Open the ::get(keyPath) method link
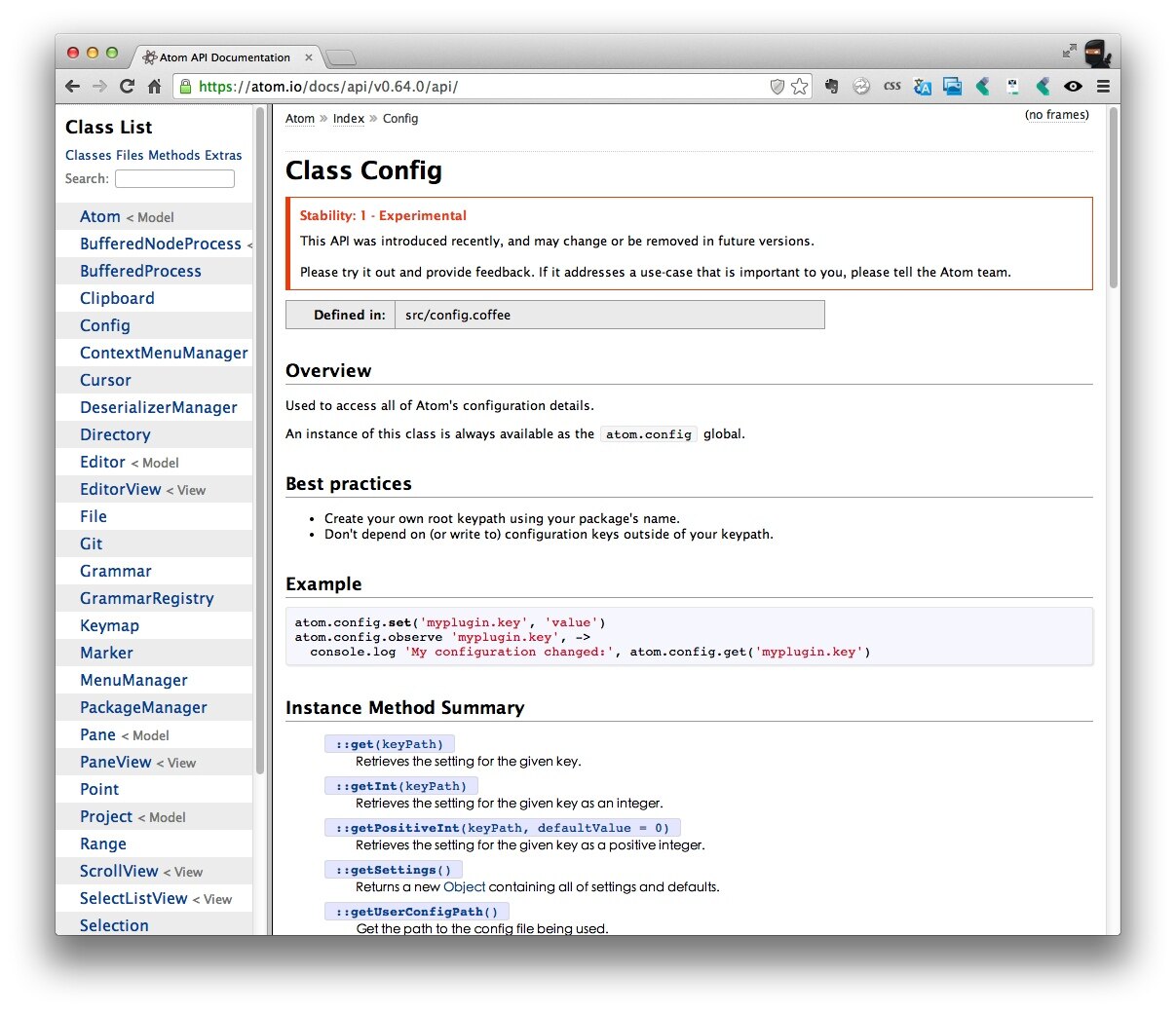Viewport: 1176px width, 1012px height. (390, 744)
